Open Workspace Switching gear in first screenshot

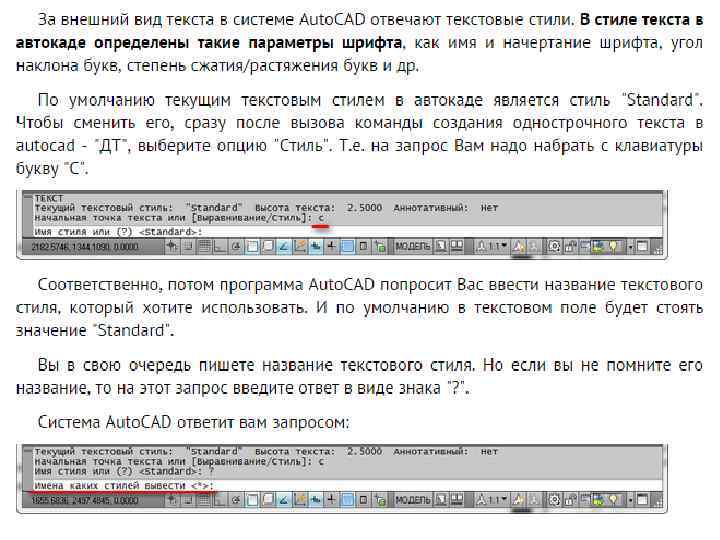pos(554,247)
